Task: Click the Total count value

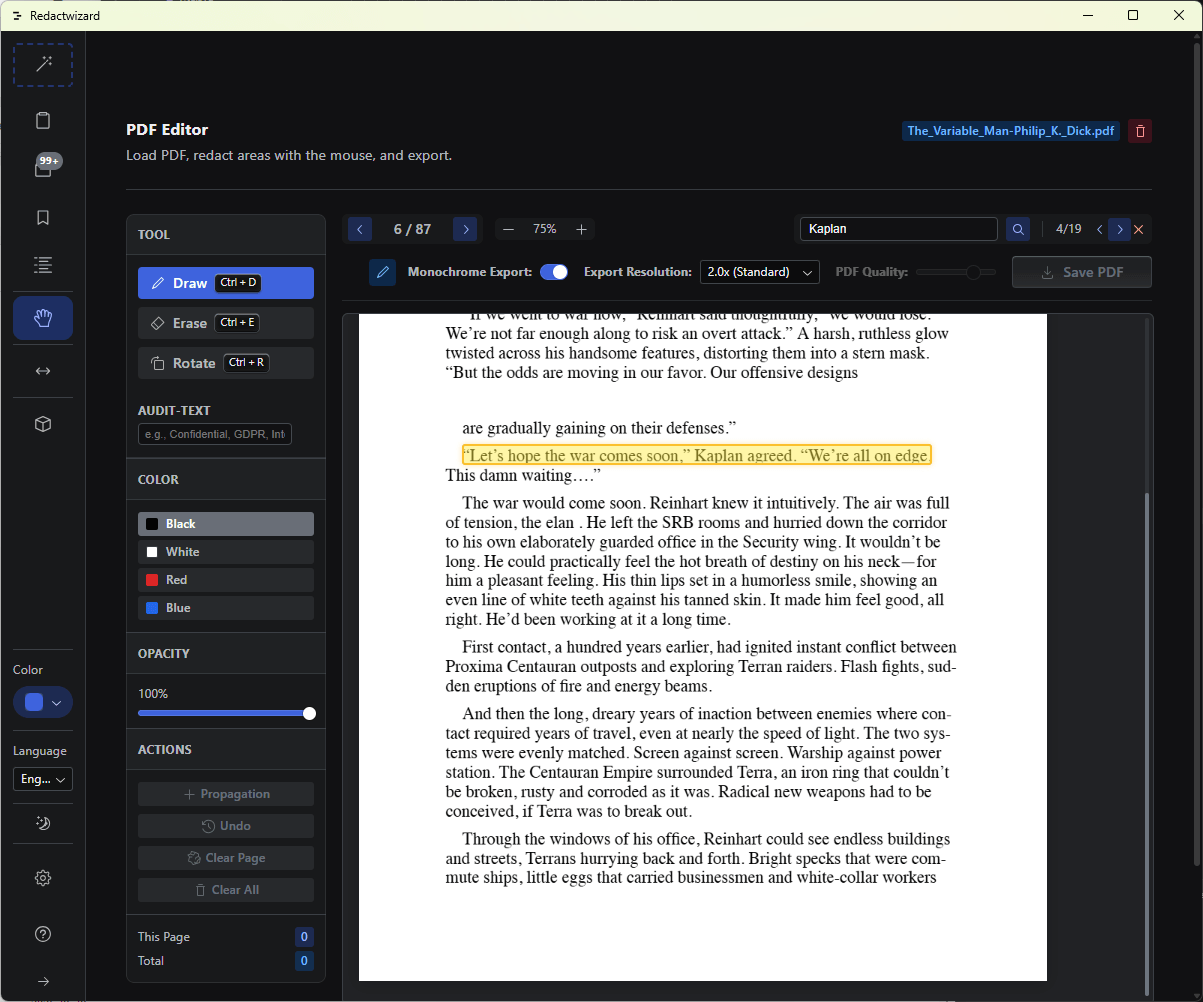Action: coord(304,961)
